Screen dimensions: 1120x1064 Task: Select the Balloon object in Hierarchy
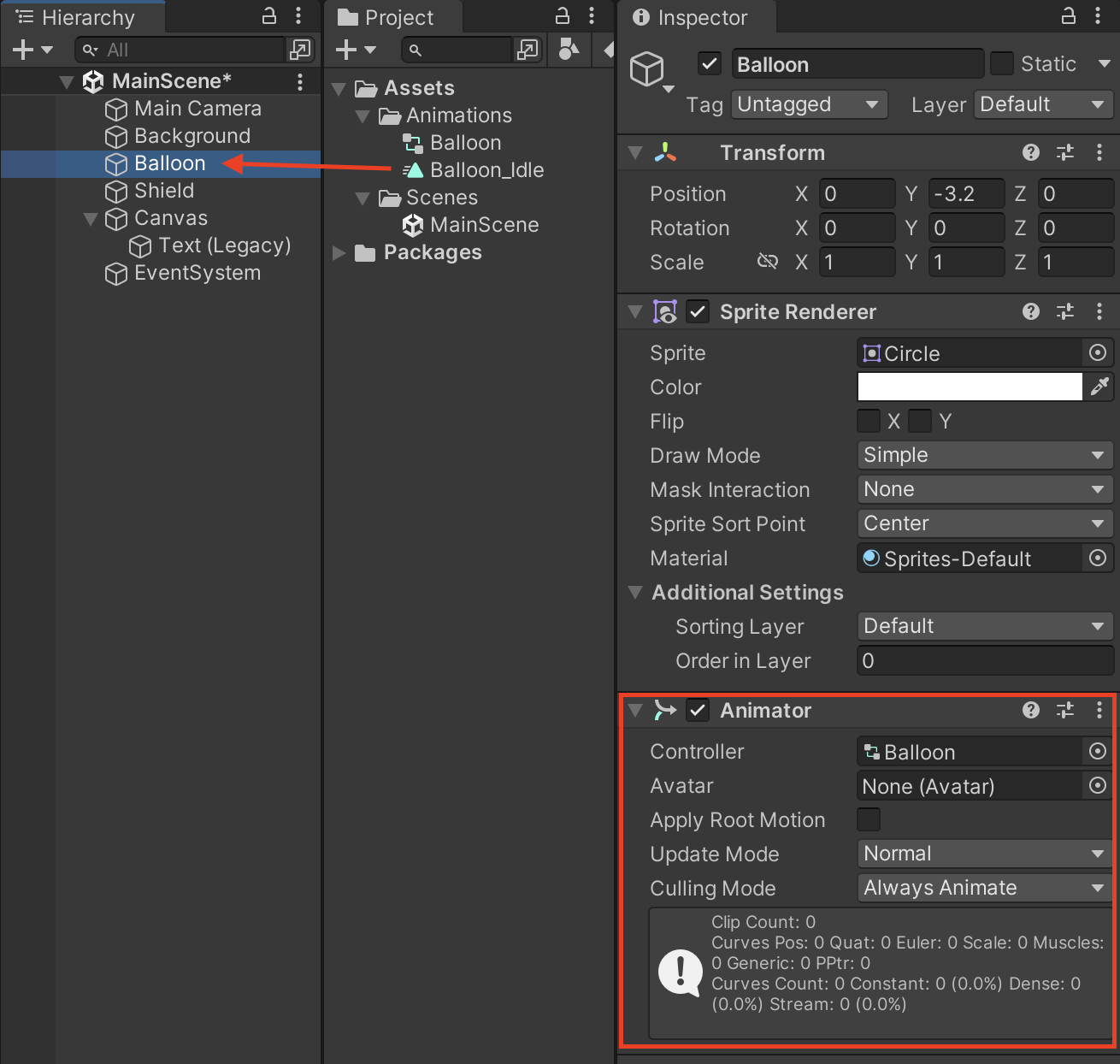pyautogui.click(x=169, y=163)
